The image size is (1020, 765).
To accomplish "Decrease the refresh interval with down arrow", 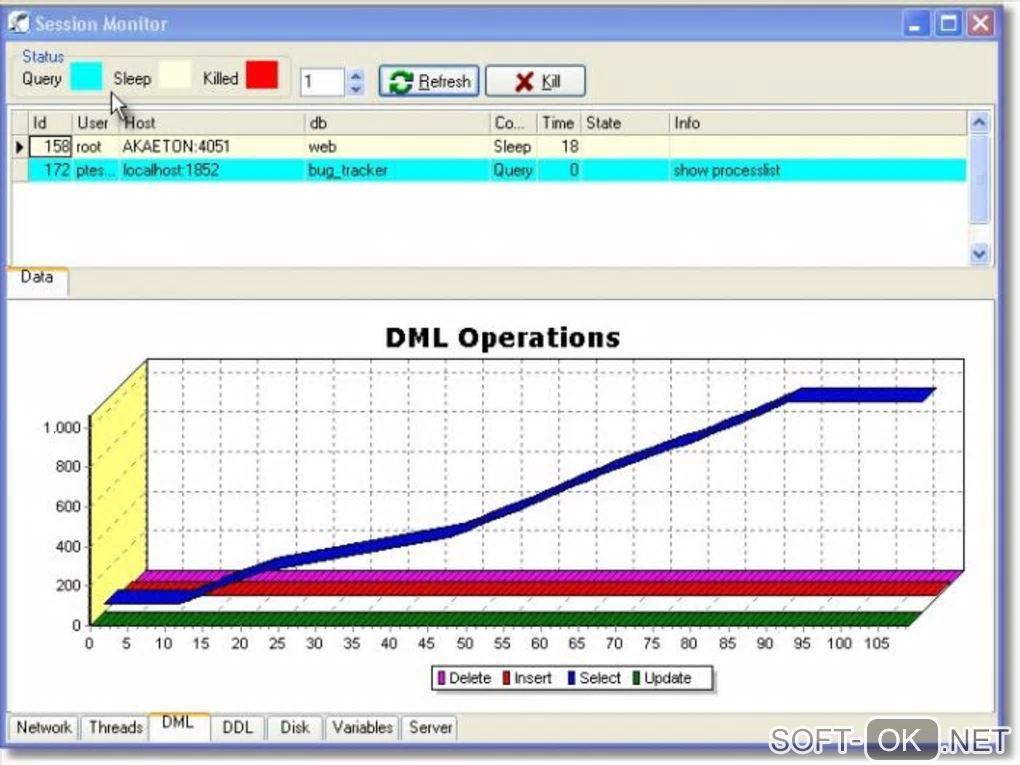I will [355, 89].
